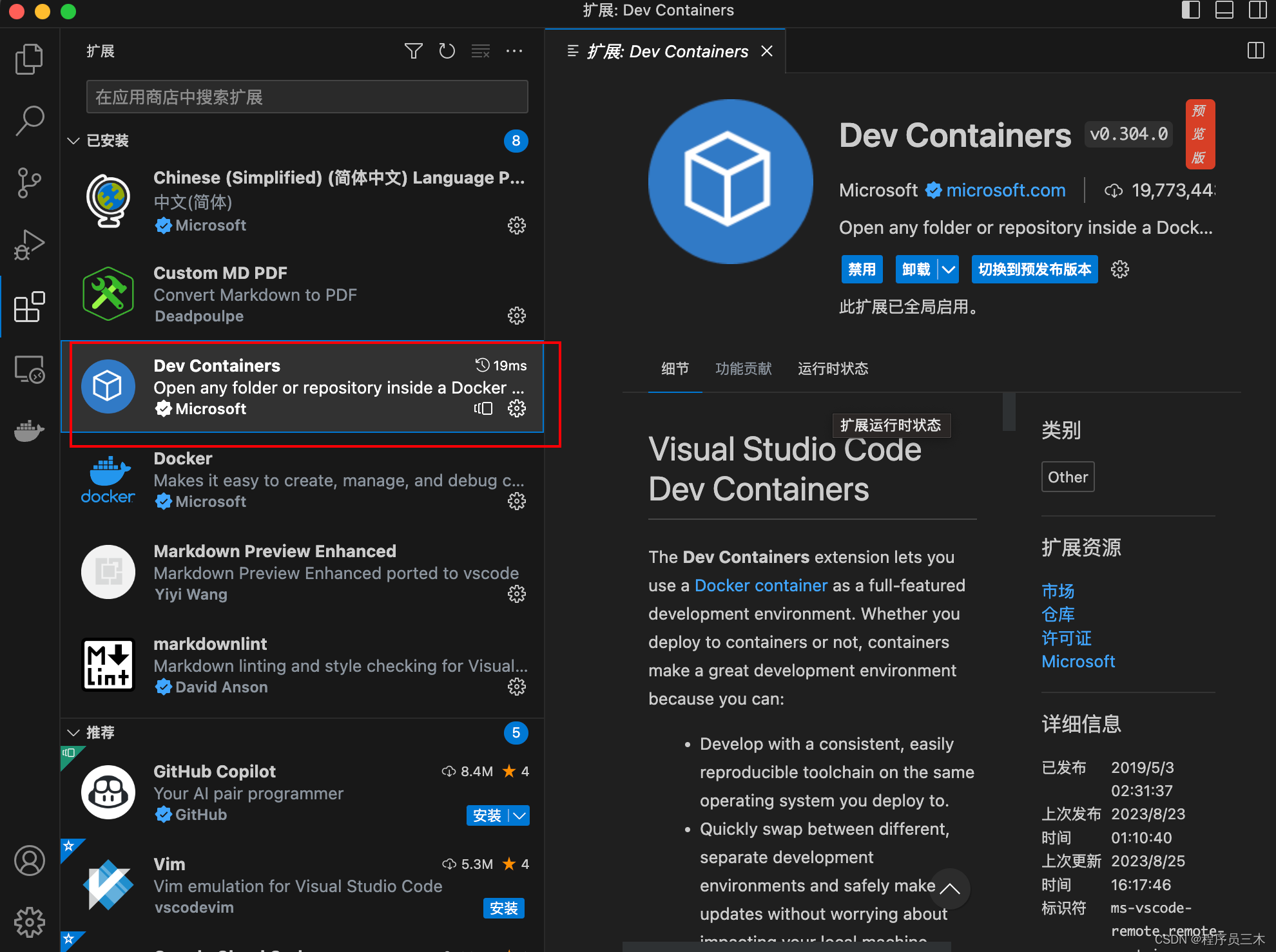
Task: Open the Explorer view in activity bar
Action: tap(29, 59)
